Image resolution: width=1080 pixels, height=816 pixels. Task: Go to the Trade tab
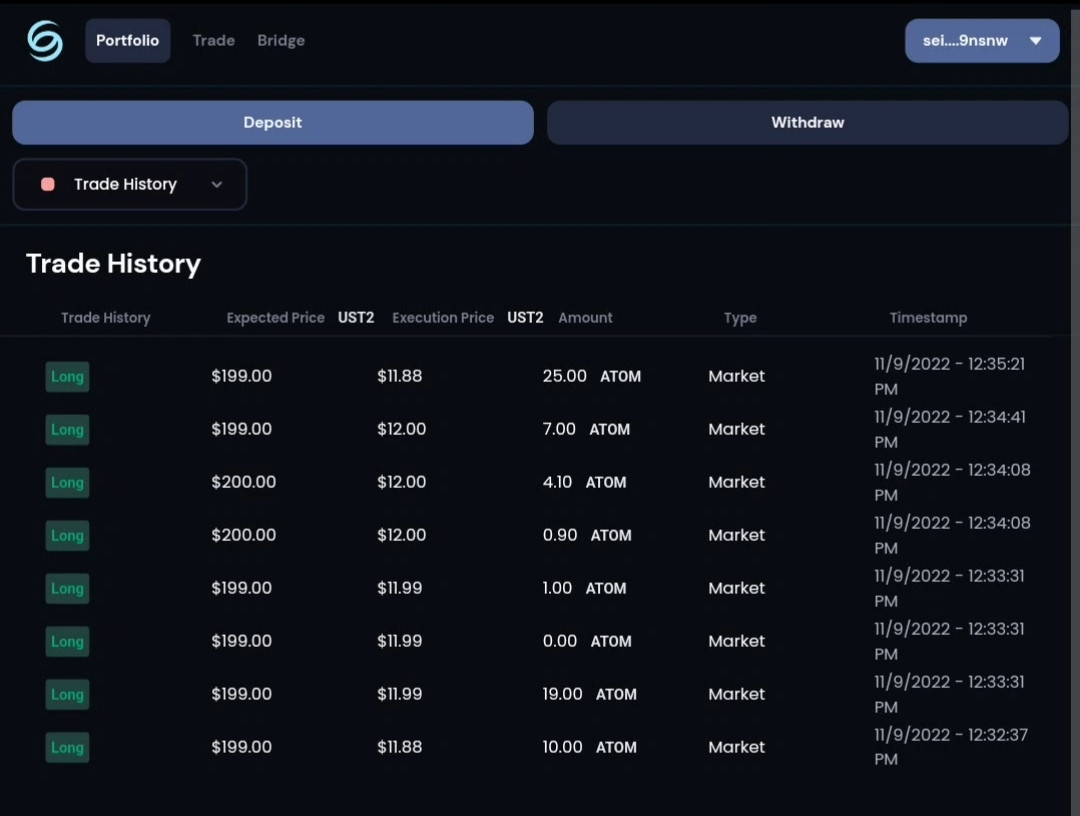click(x=214, y=41)
